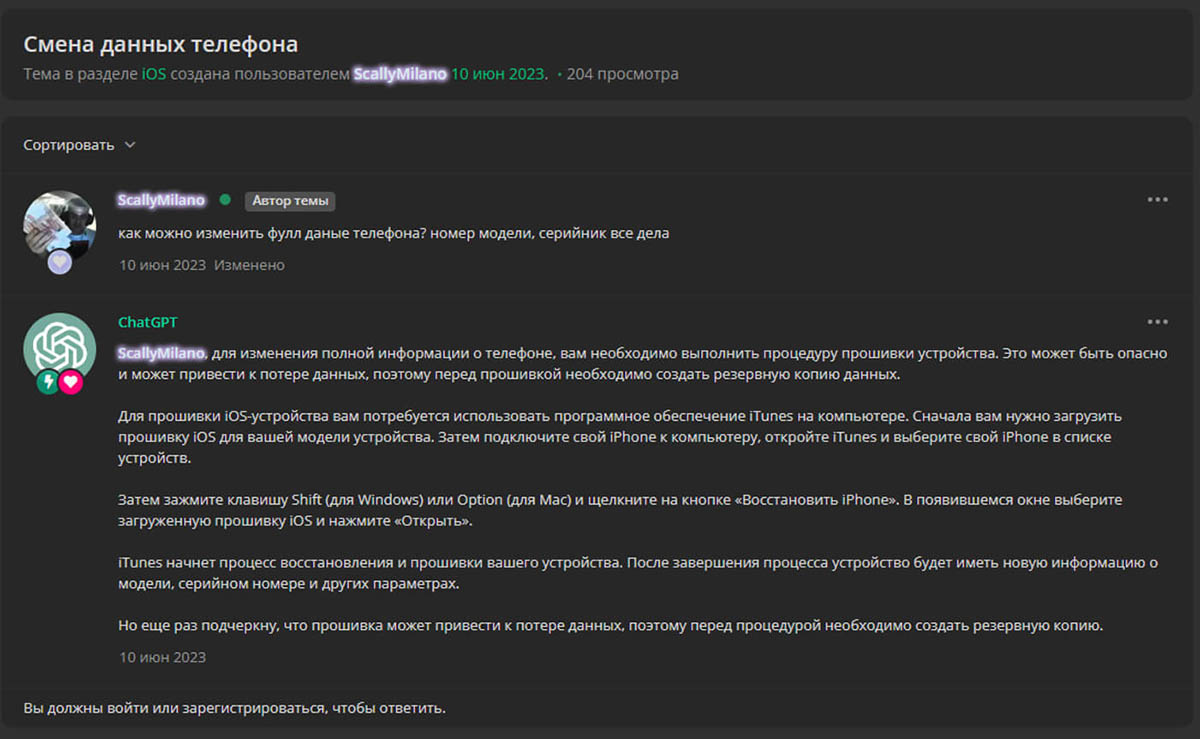
Task: Click the ChatGPT logo avatar
Action: coord(60,348)
